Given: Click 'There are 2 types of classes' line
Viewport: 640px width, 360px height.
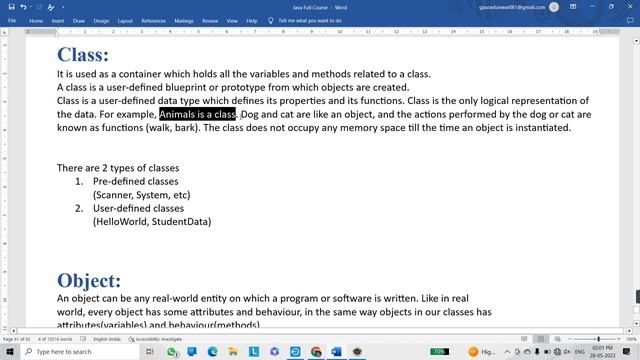Looking at the screenshot, I should click(118, 168).
